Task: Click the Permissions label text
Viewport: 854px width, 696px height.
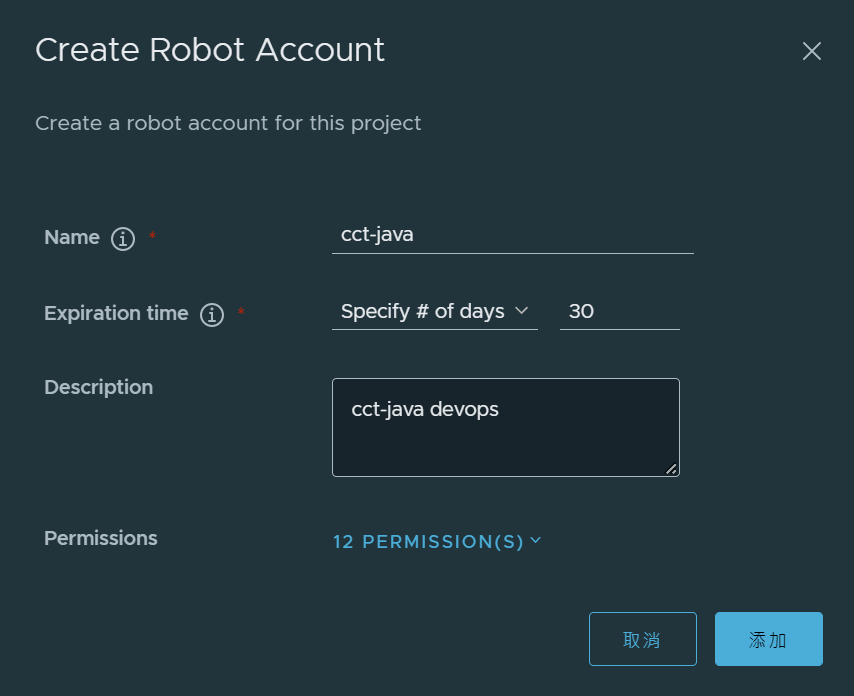Action: 101,538
